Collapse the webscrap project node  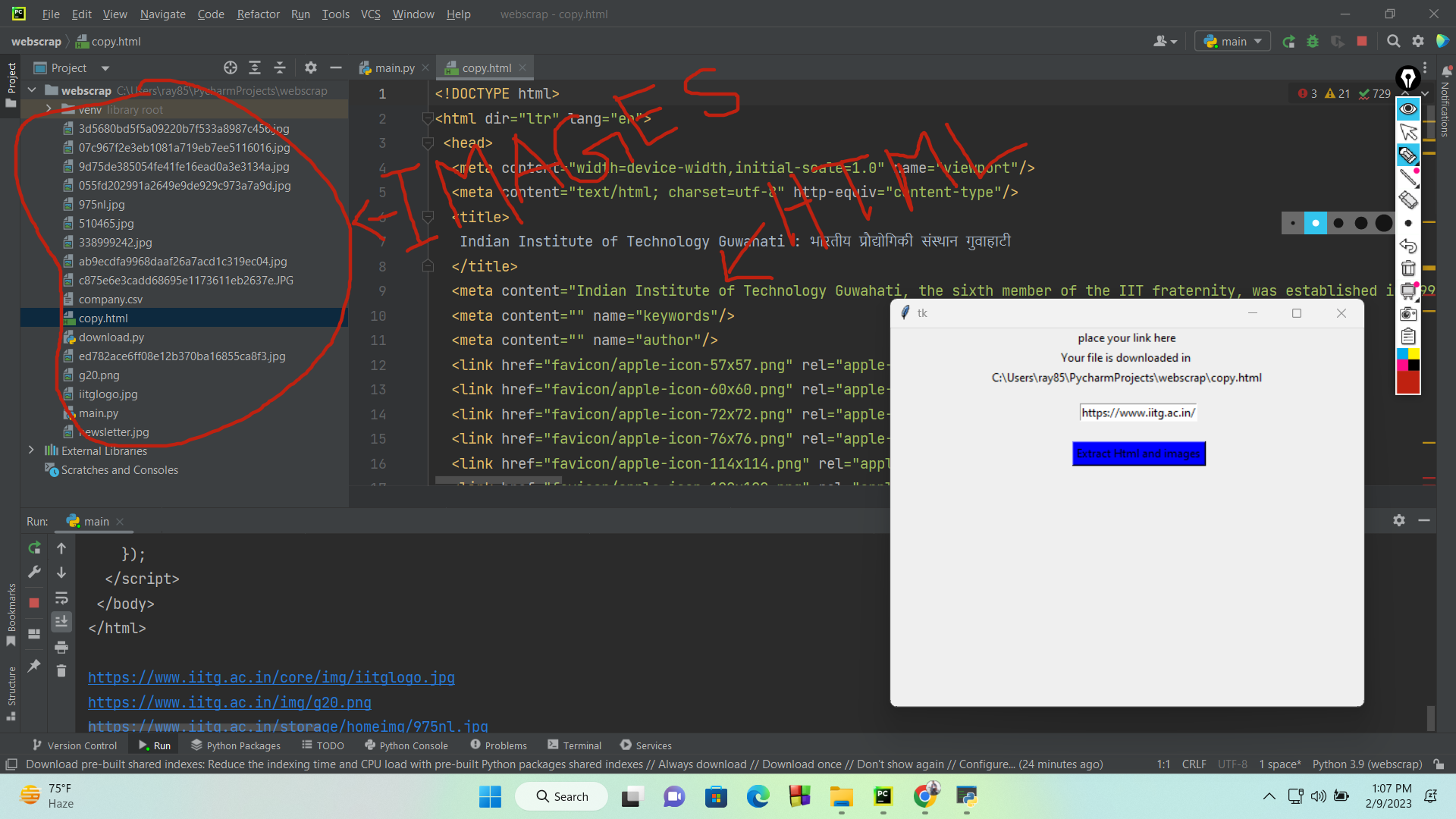[x=32, y=90]
